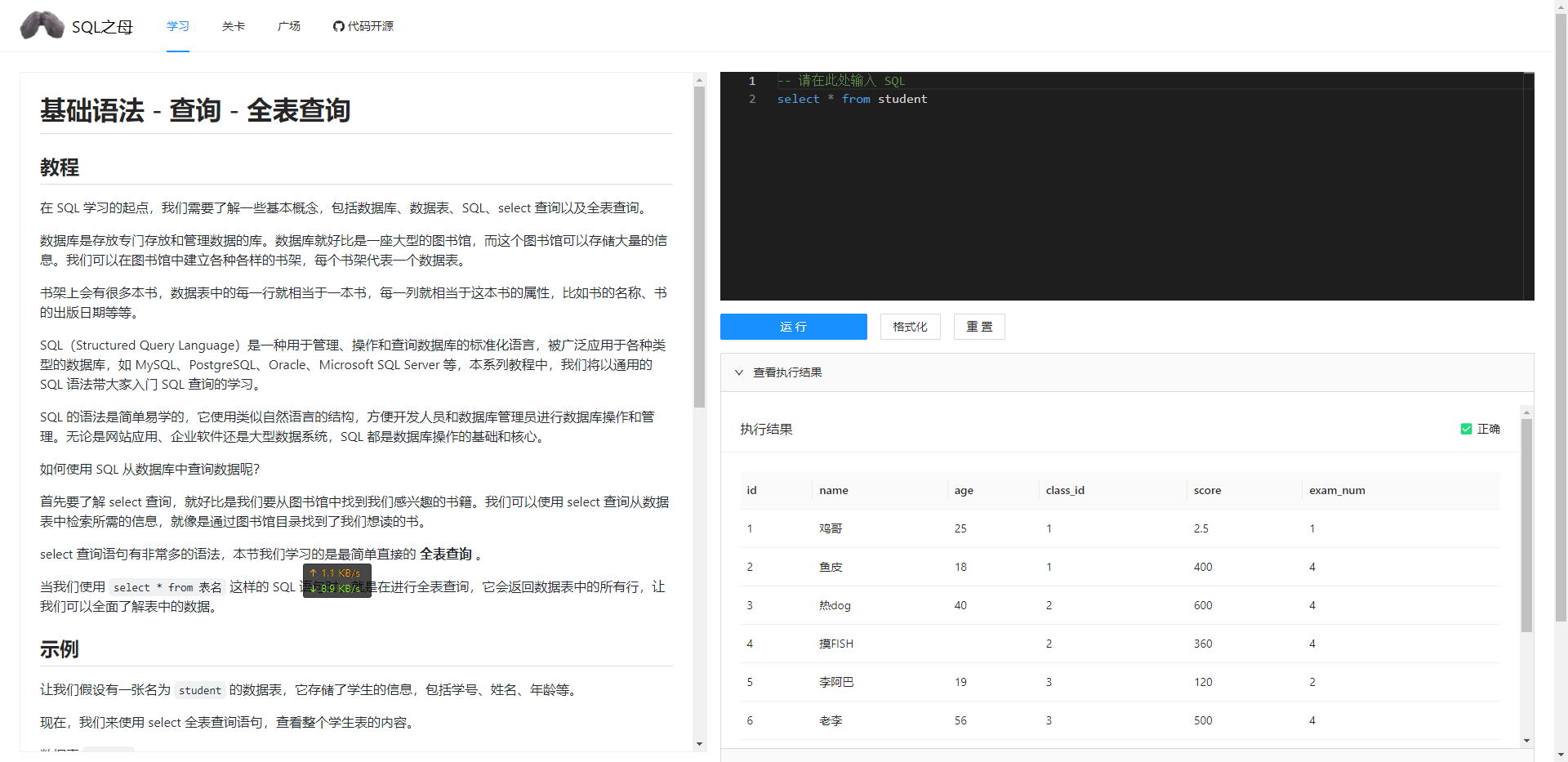Click the GitHub icon beside 代码开源
Image resolution: width=1568 pixels, height=762 pixels.
click(338, 26)
